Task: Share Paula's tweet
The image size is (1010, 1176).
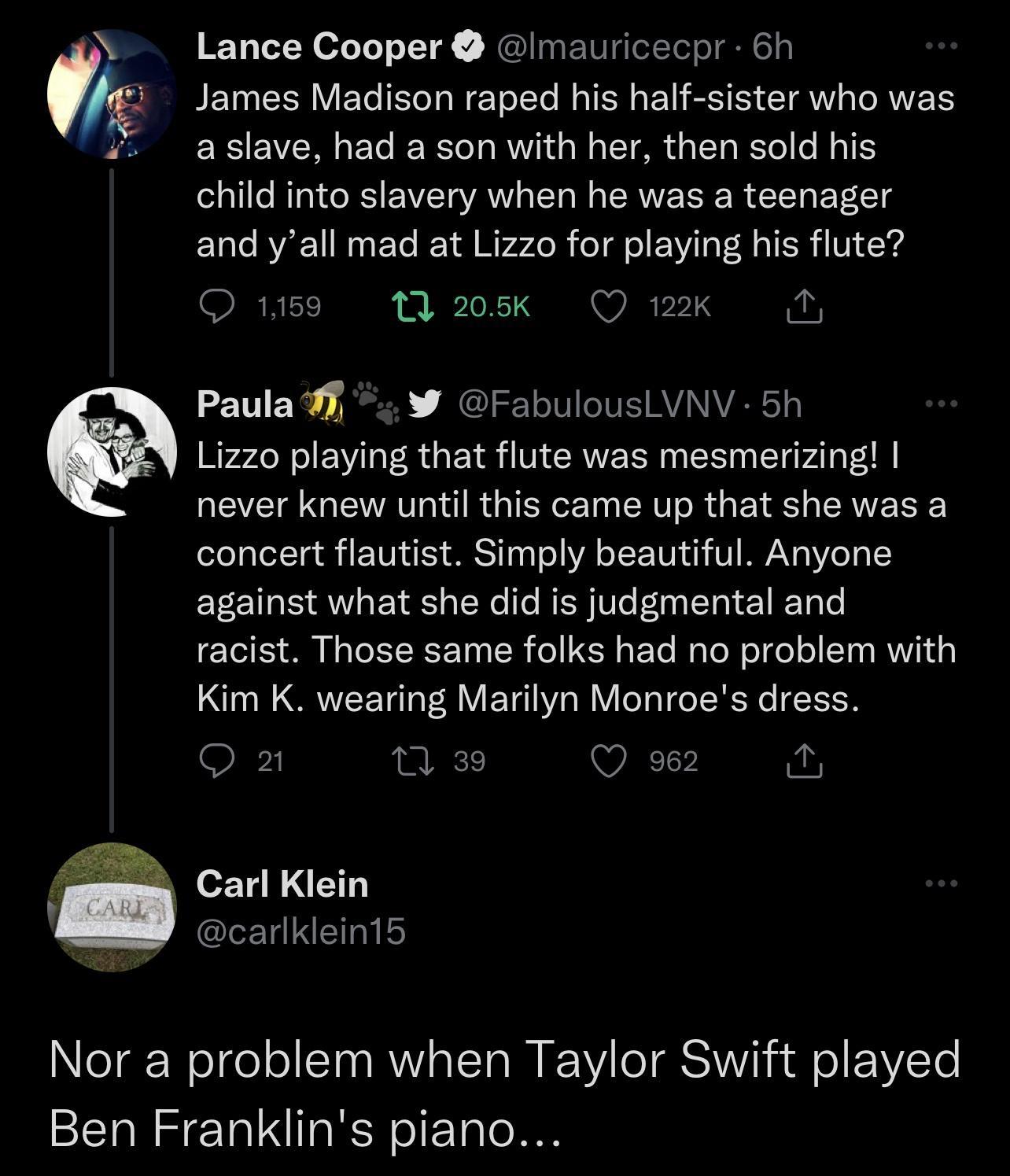Action: click(x=804, y=759)
